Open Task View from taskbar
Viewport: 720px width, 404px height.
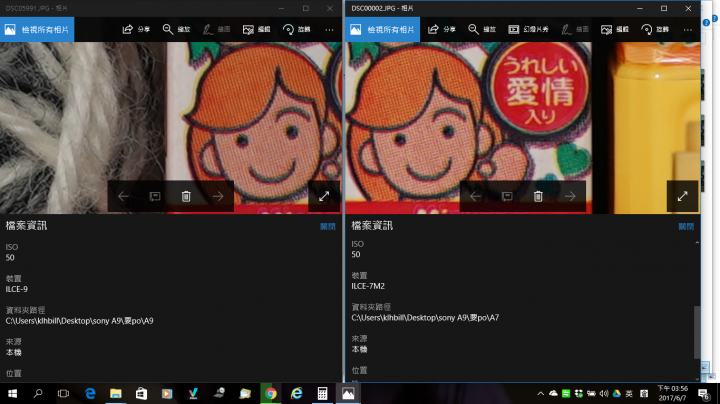[x=63, y=393]
